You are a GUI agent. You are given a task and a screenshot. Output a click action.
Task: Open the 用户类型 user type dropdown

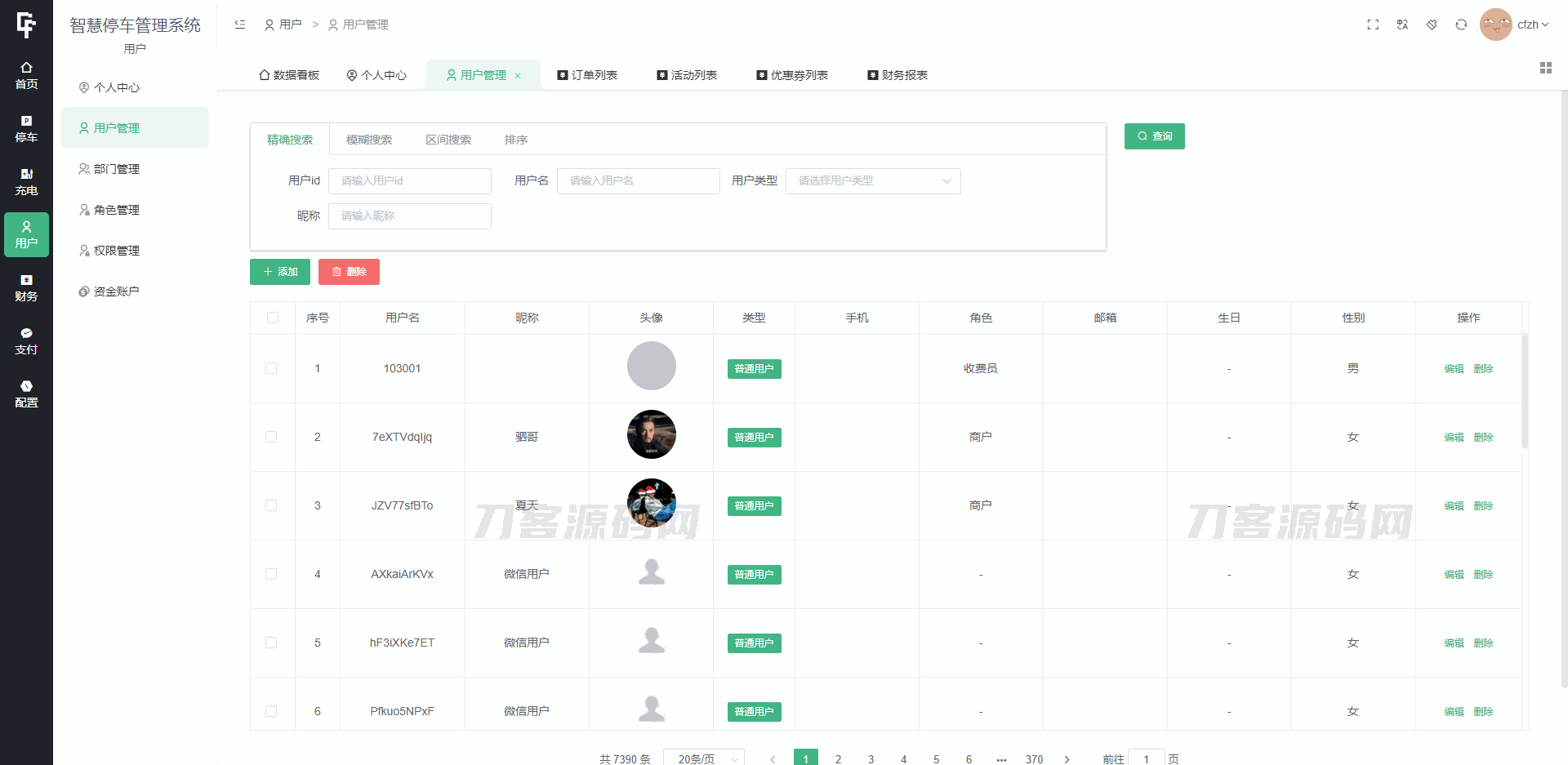pos(872,181)
